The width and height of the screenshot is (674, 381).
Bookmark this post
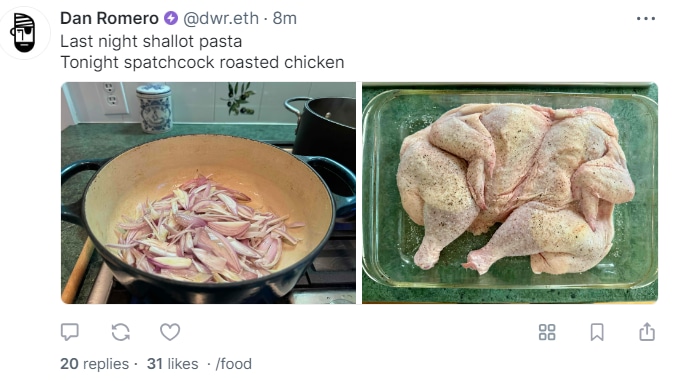pyautogui.click(x=597, y=332)
